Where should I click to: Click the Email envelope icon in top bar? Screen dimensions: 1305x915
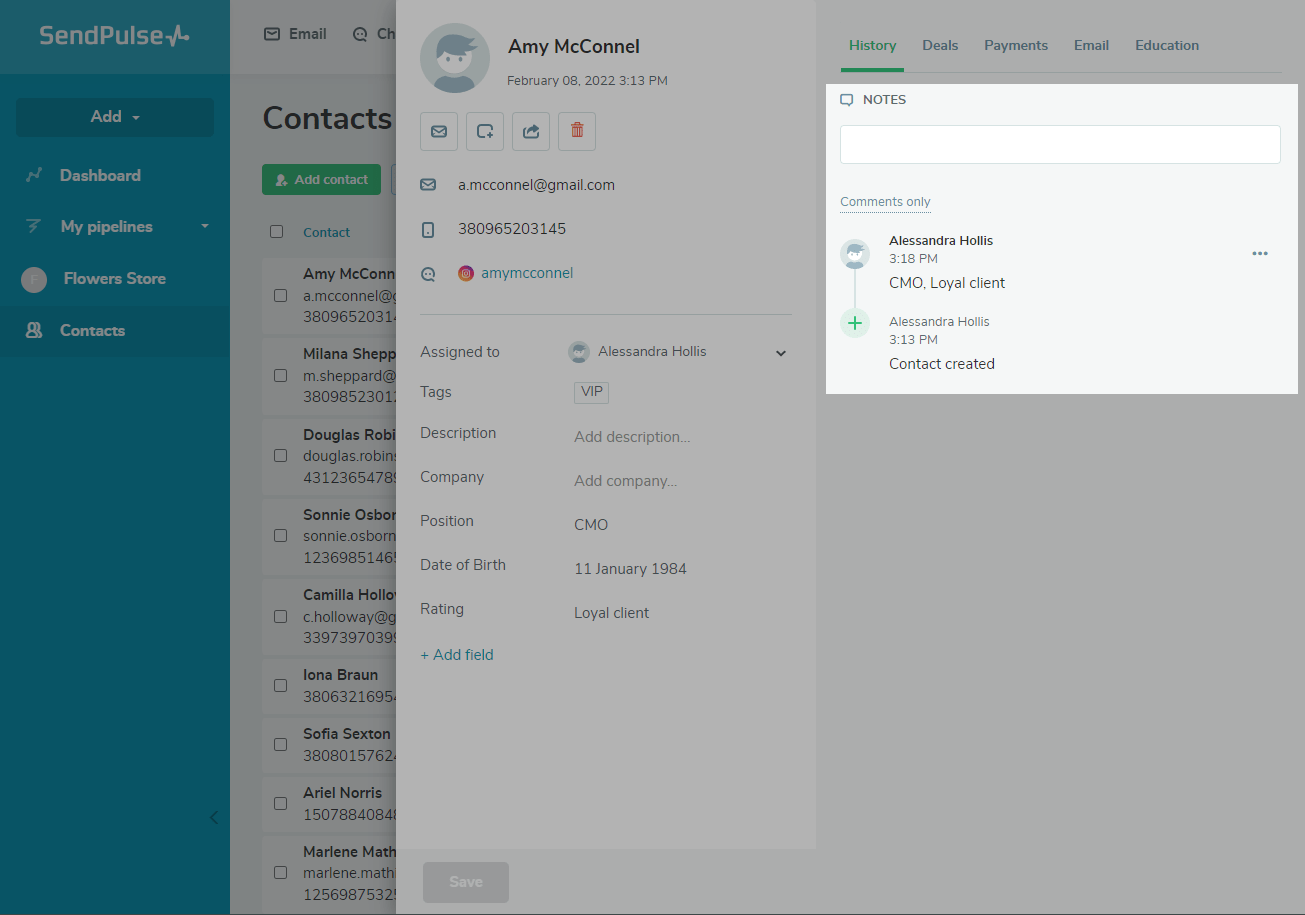272,34
